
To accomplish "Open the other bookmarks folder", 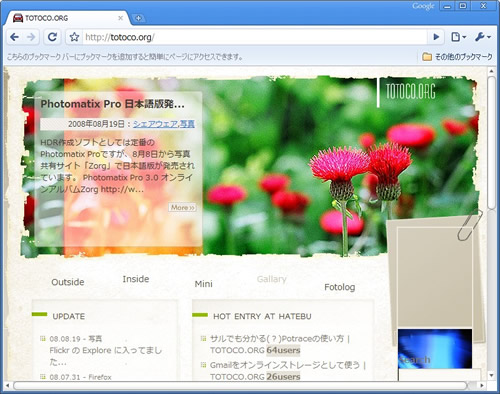I will (x=457, y=57).
